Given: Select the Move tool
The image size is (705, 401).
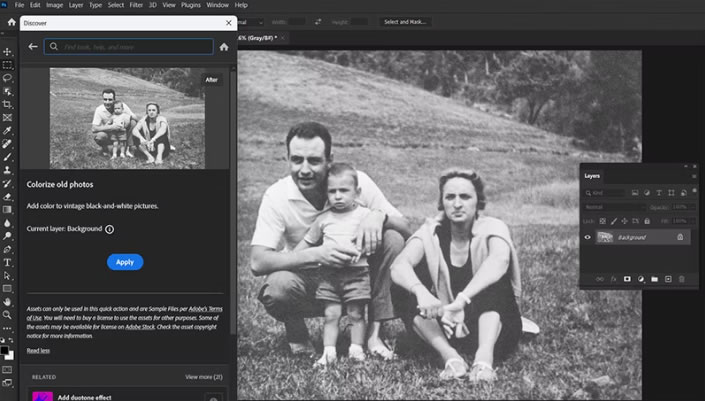Looking at the screenshot, I should tap(8, 51).
